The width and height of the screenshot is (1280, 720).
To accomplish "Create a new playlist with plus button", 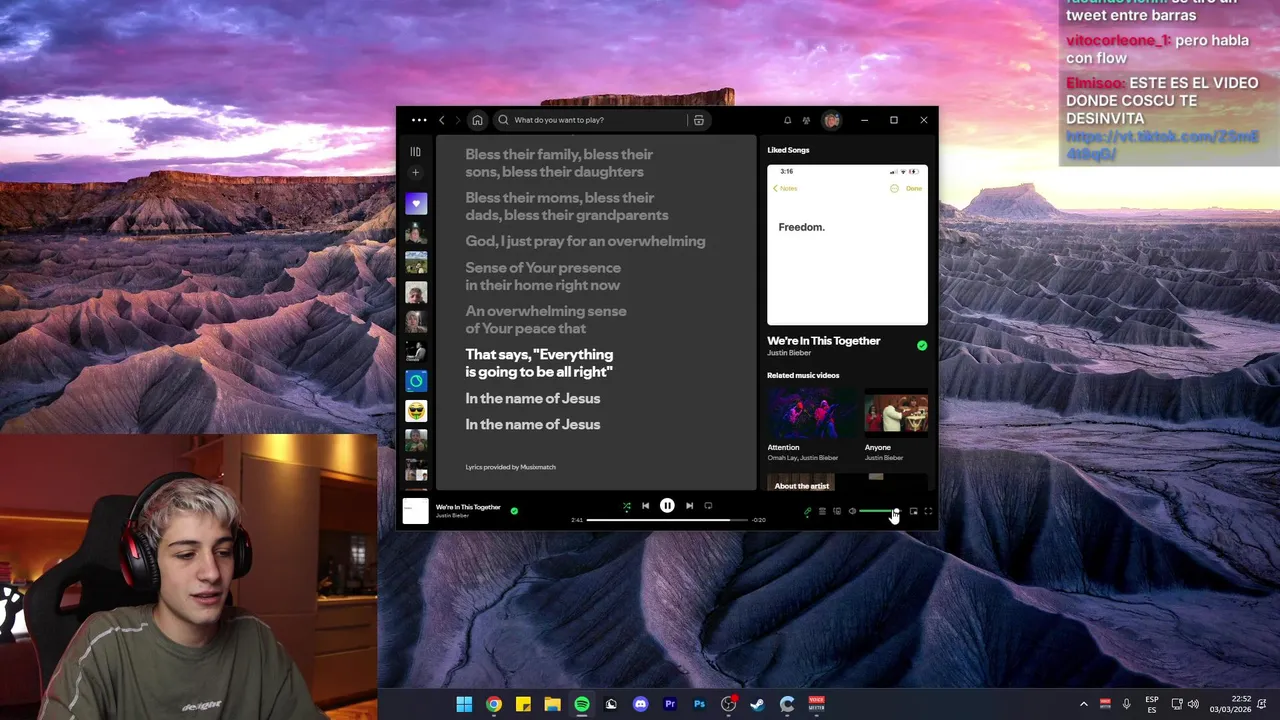I will [416, 173].
